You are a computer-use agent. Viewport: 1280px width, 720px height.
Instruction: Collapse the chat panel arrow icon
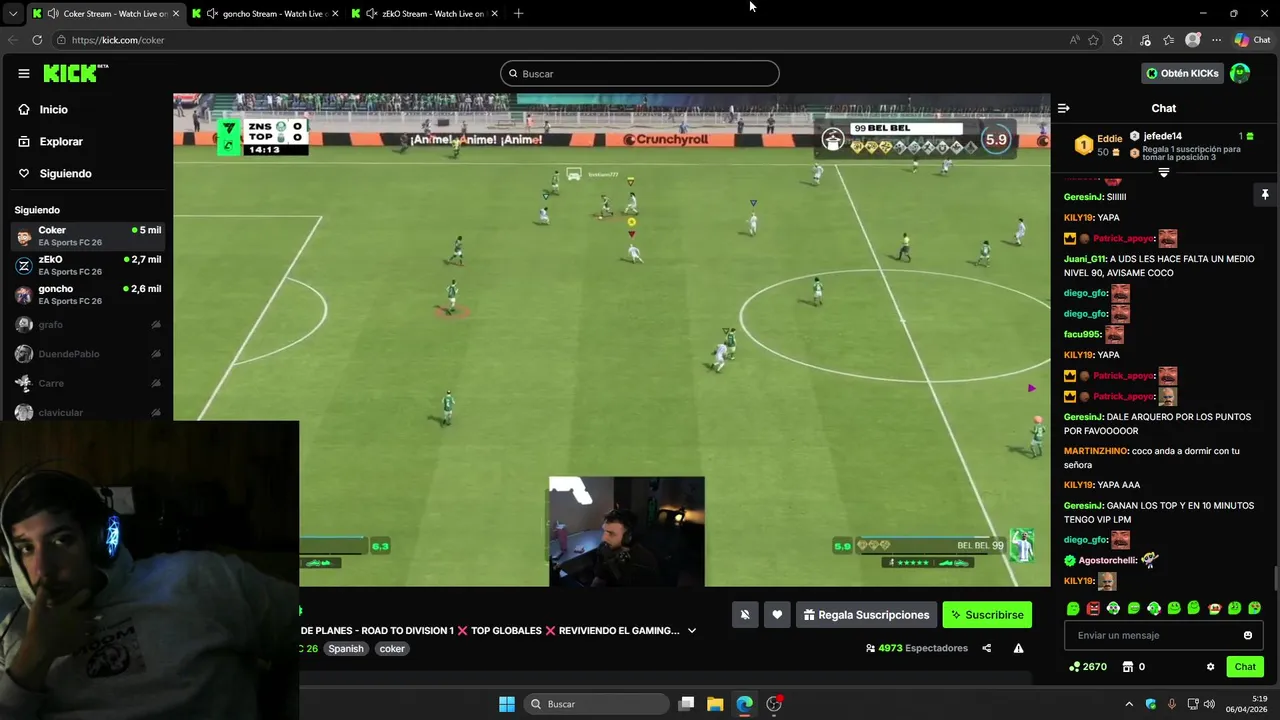point(1064,108)
